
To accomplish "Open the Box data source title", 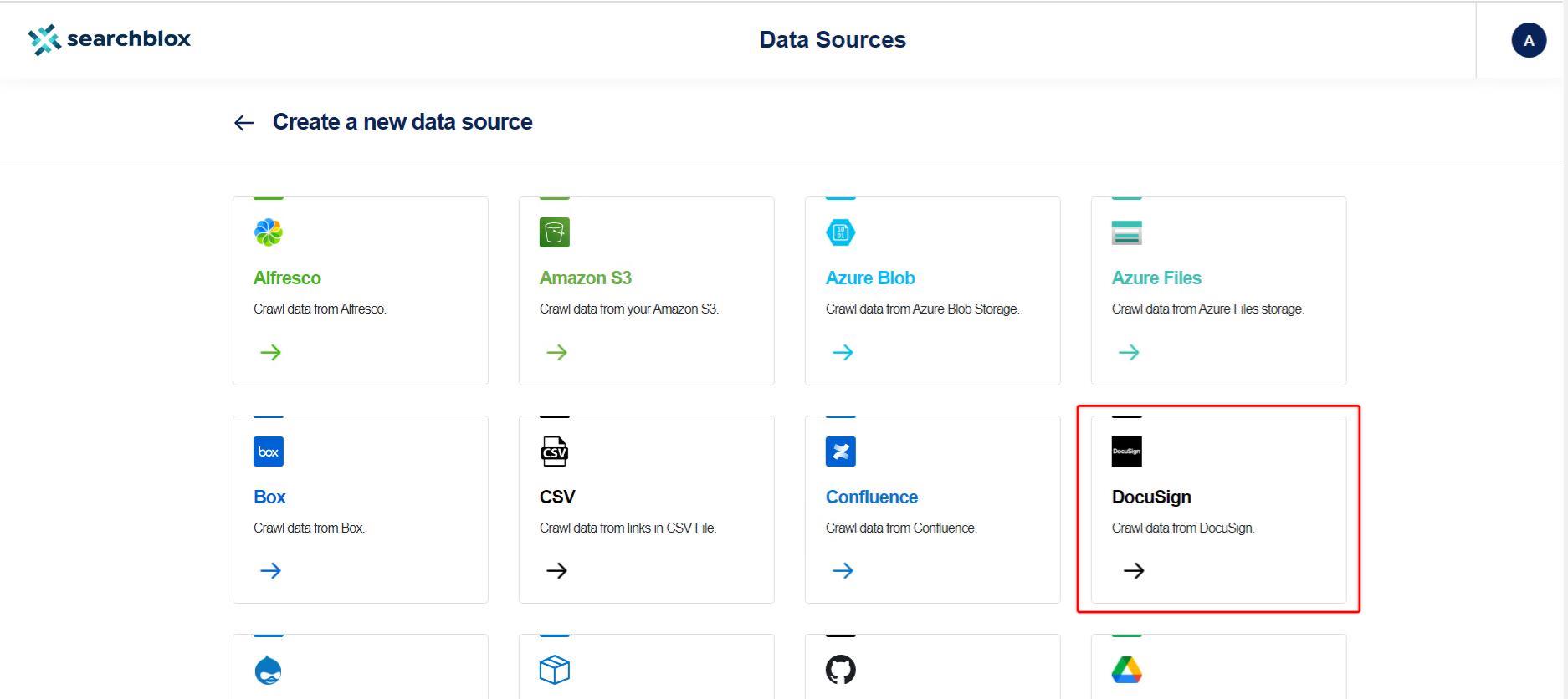I will pyautogui.click(x=269, y=497).
